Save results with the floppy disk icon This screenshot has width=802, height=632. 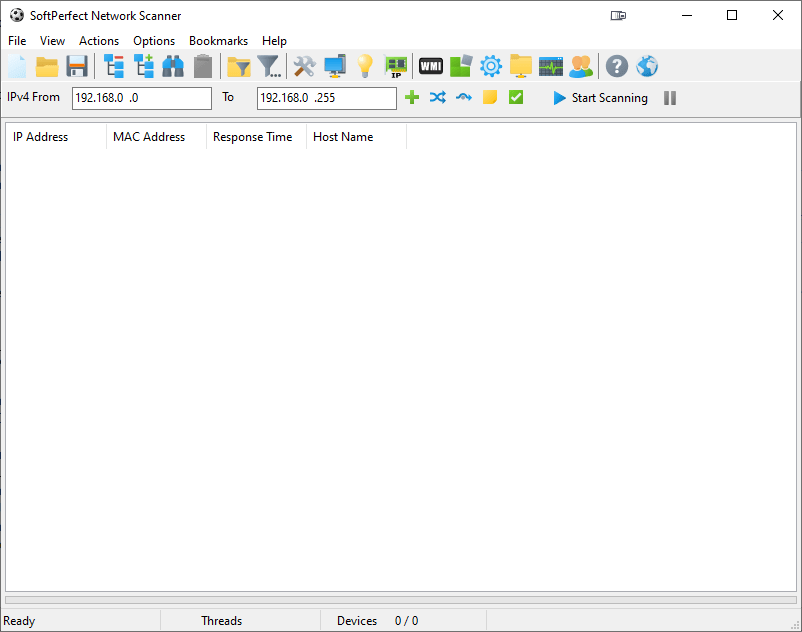tap(77, 66)
